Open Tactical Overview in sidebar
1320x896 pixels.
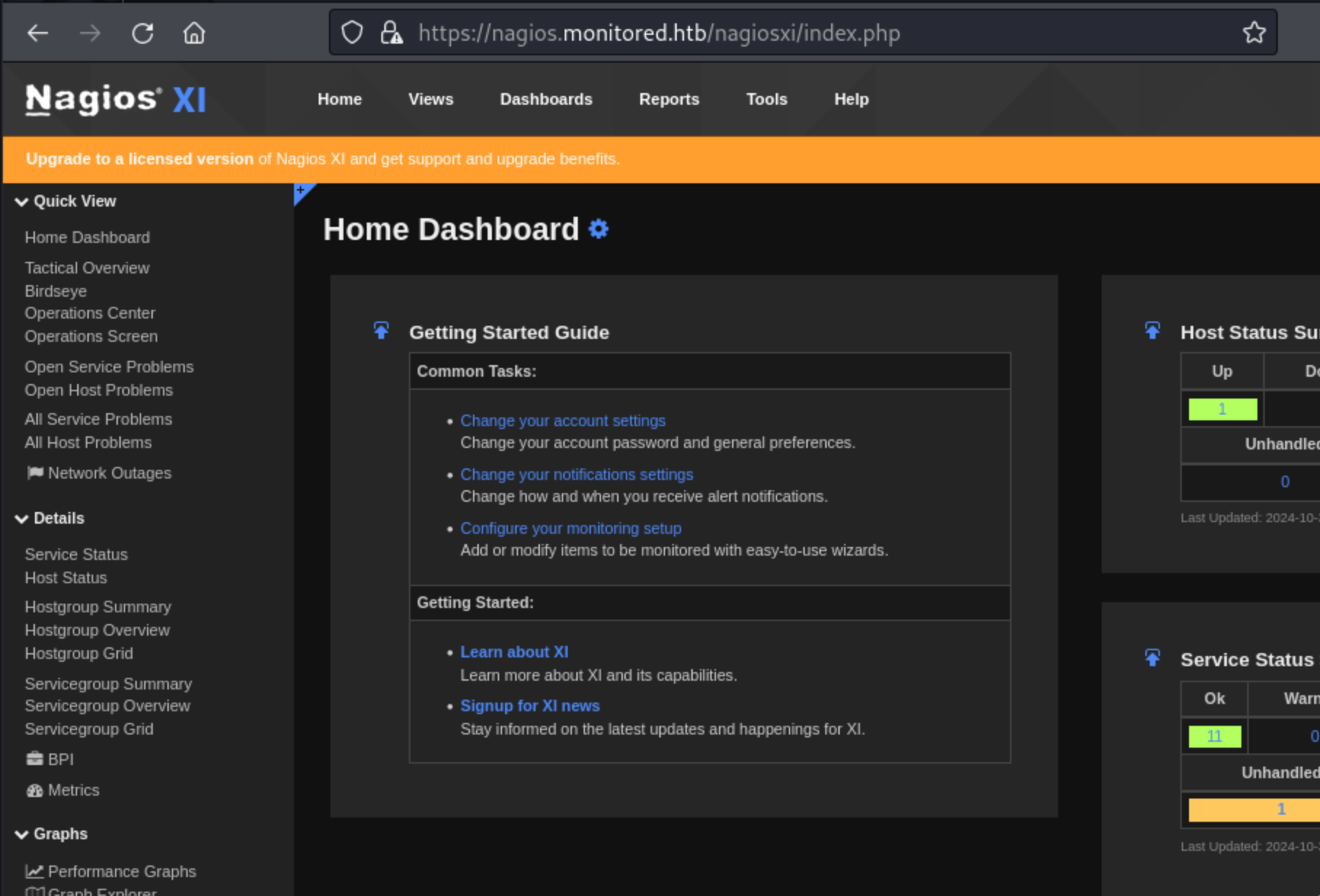[x=87, y=268]
